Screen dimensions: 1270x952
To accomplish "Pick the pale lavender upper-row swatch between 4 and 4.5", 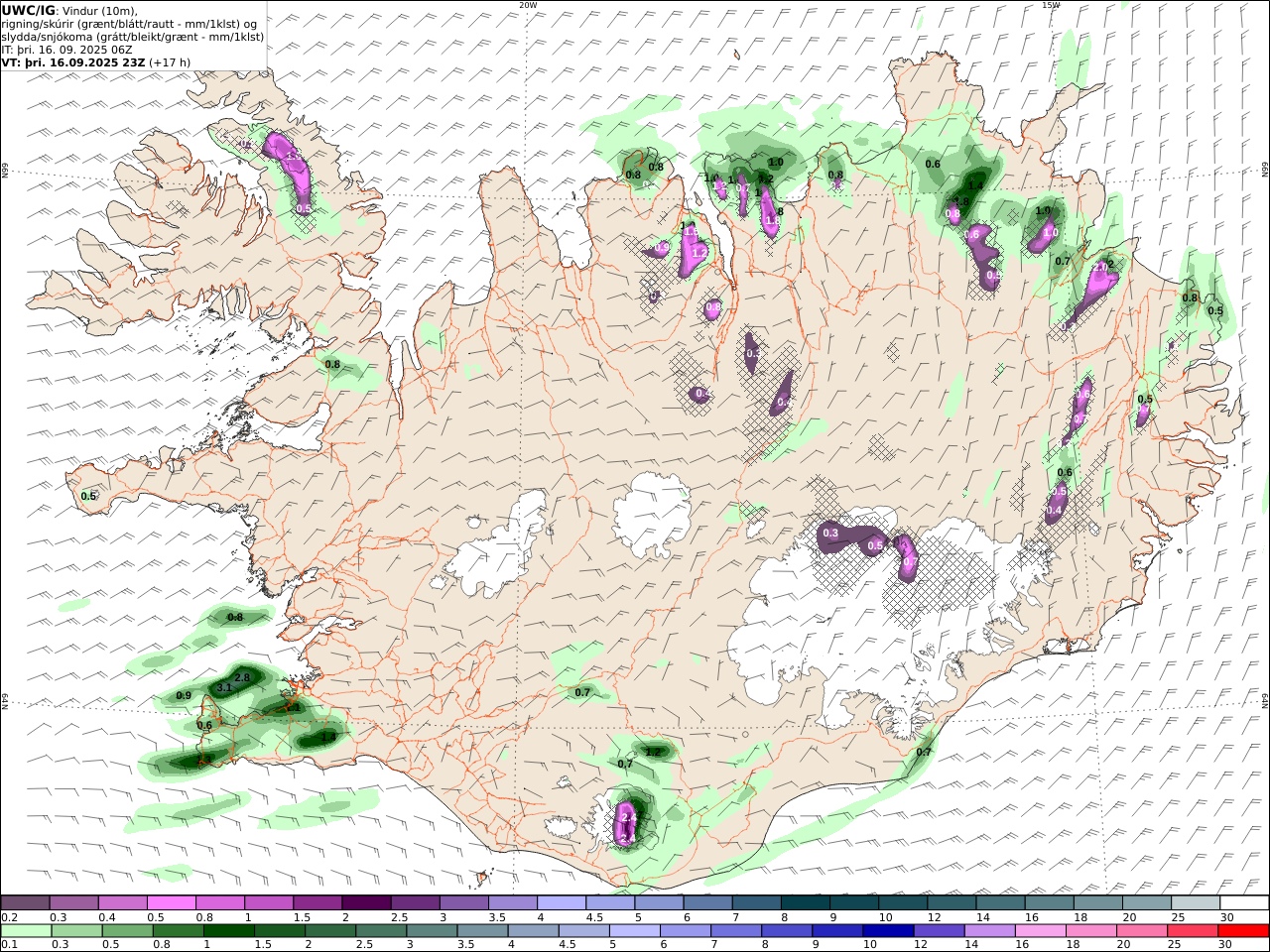I will point(561,902).
